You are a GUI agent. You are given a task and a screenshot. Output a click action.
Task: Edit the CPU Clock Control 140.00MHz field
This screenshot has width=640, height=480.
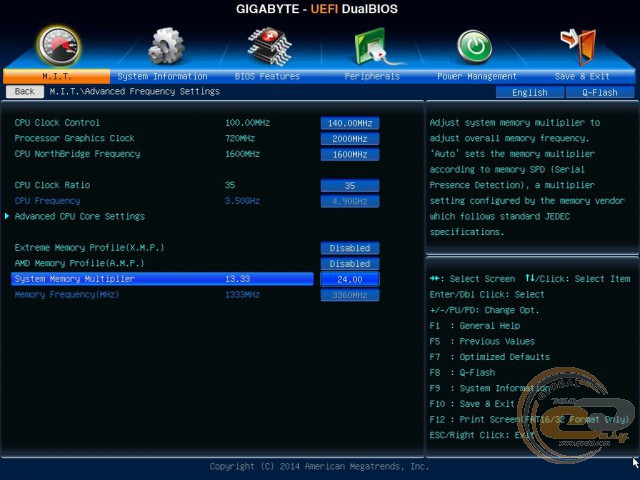(350, 123)
